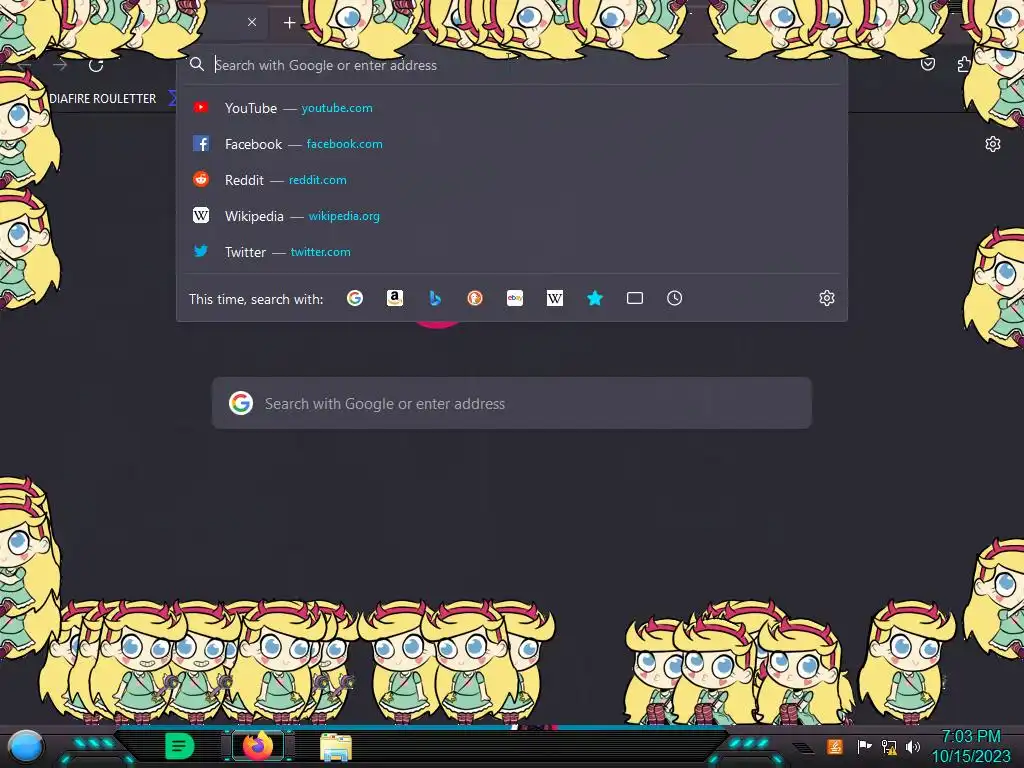
Task: Open new tab page customize gear
Action: [x=993, y=144]
